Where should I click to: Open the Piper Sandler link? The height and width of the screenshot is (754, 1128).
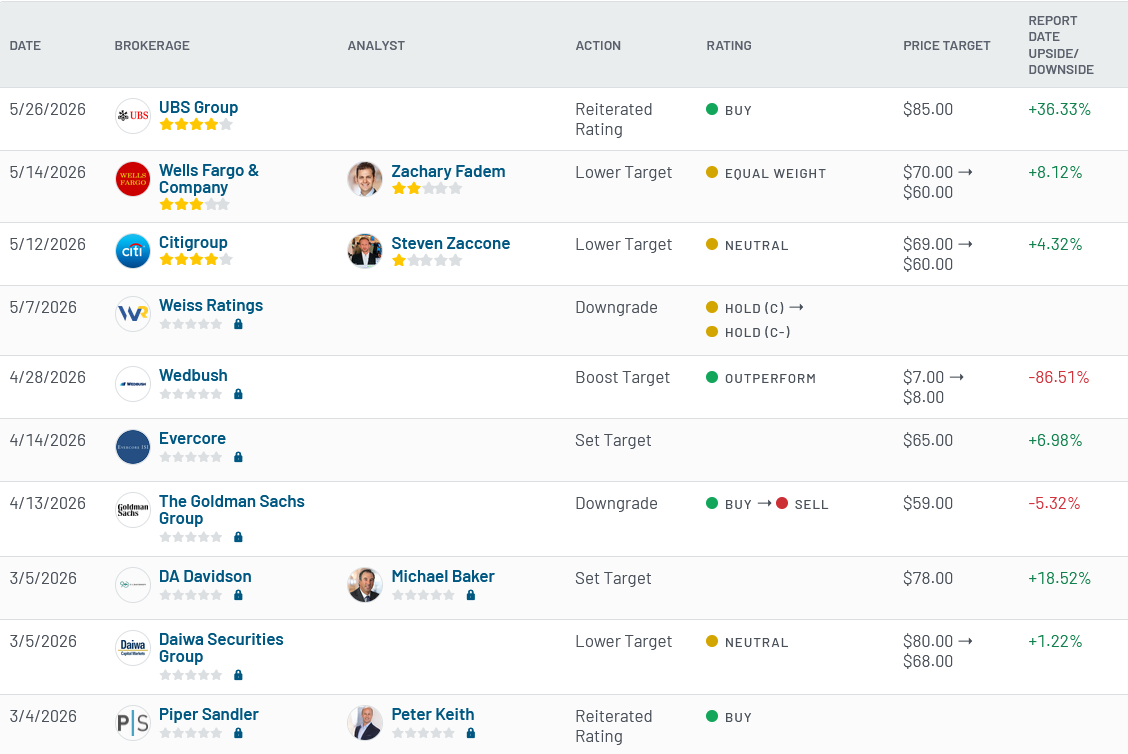click(x=209, y=714)
